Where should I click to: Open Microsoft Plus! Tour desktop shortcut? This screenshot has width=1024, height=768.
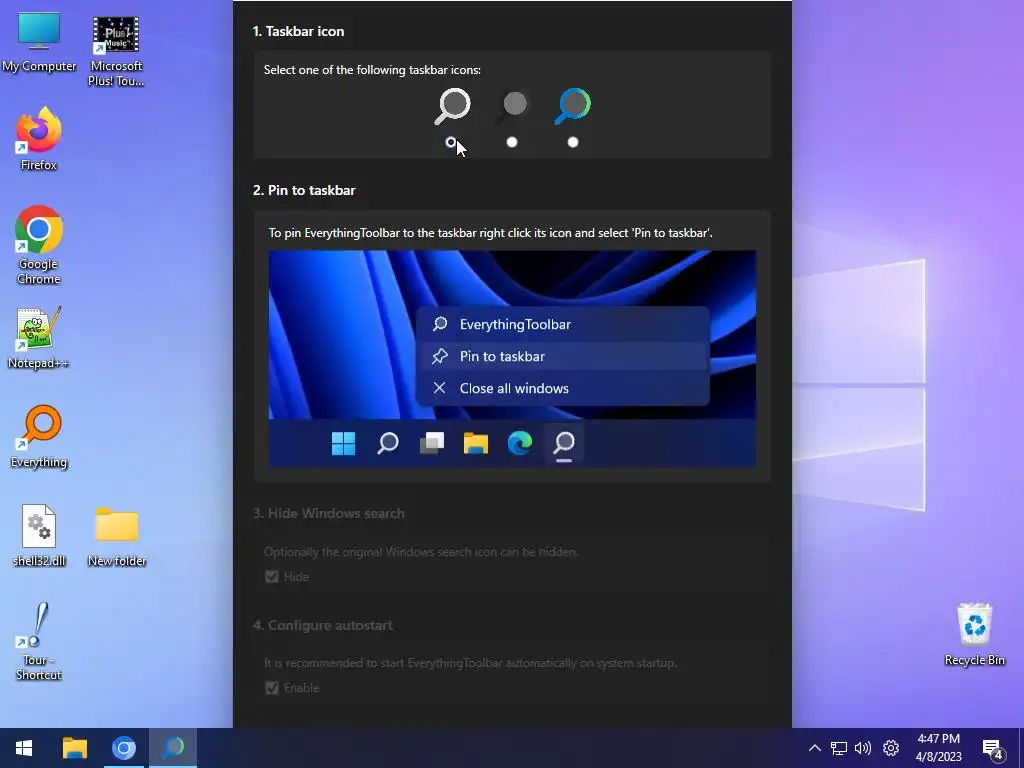116,51
